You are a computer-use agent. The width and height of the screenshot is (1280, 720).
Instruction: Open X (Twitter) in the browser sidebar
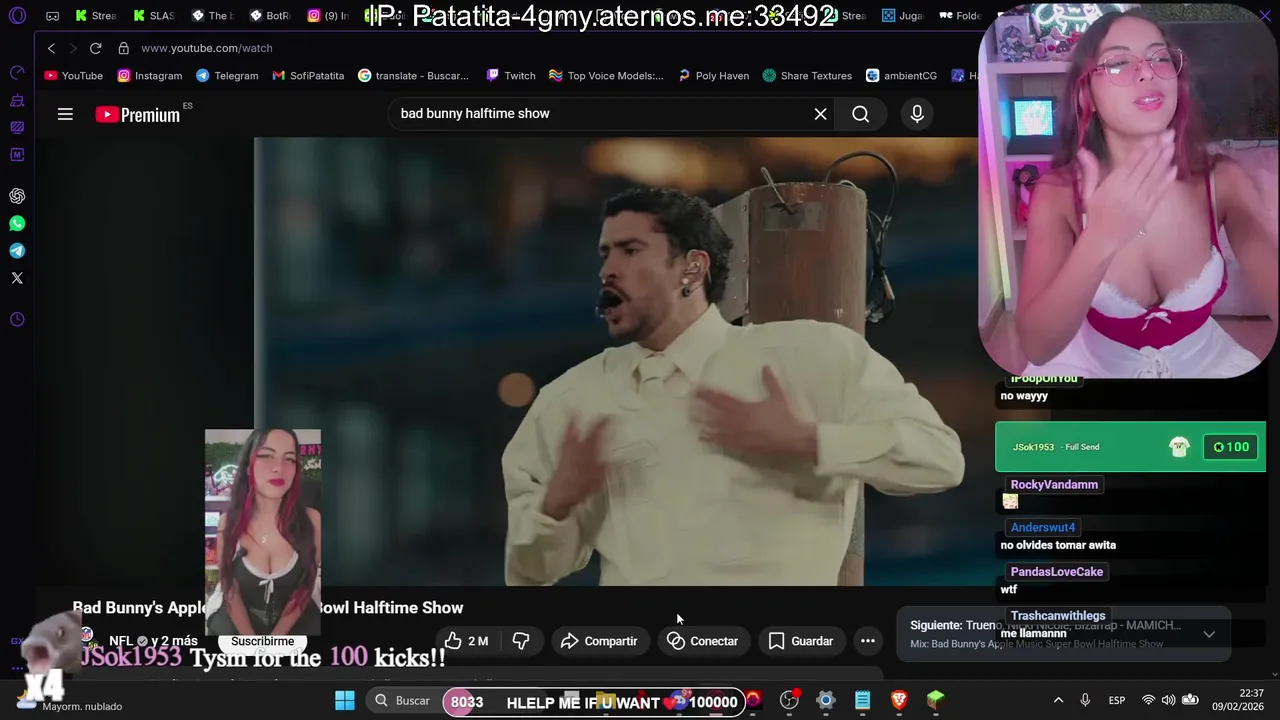click(x=17, y=278)
